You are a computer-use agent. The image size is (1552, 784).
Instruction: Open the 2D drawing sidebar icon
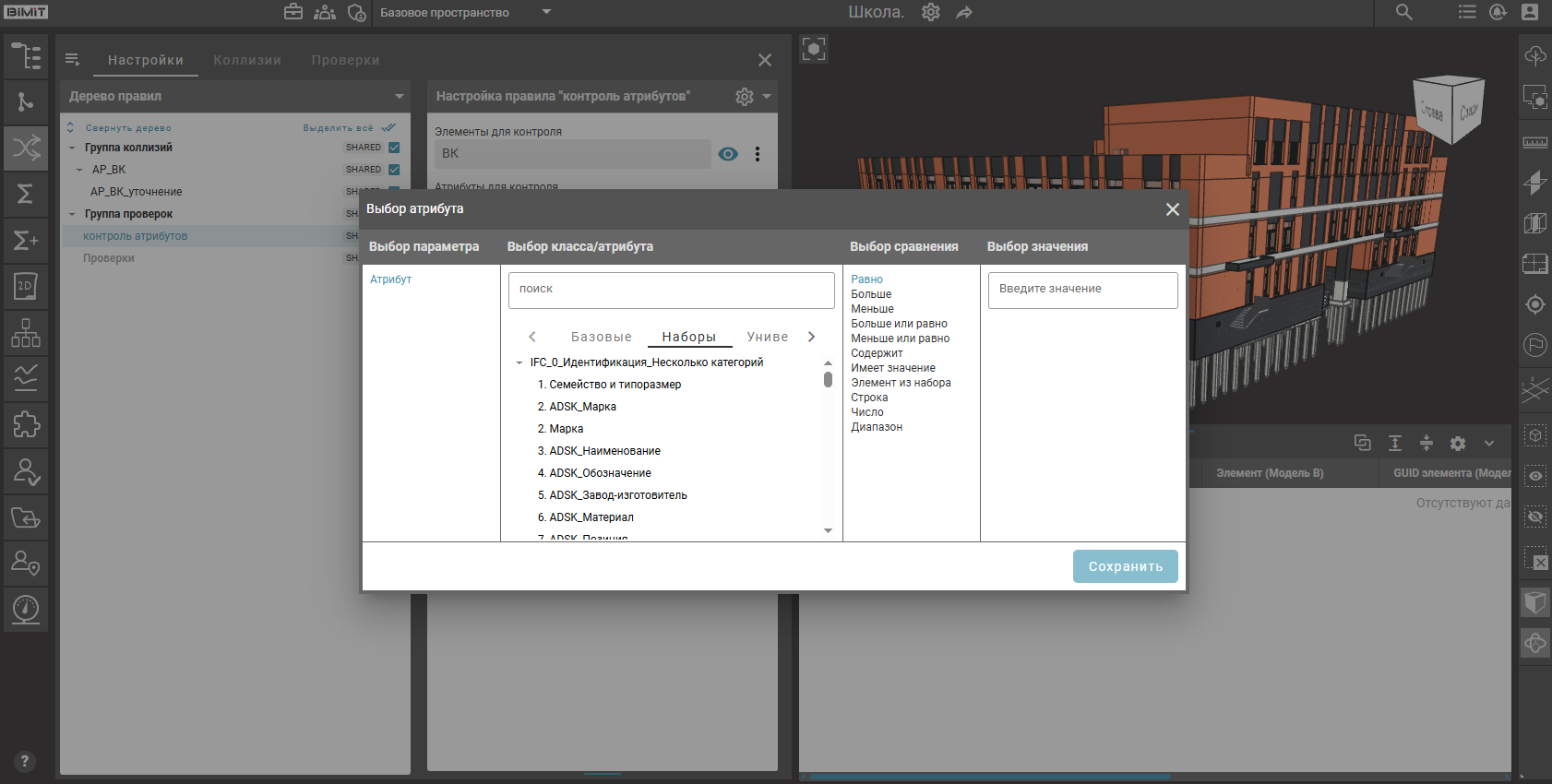[26, 286]
